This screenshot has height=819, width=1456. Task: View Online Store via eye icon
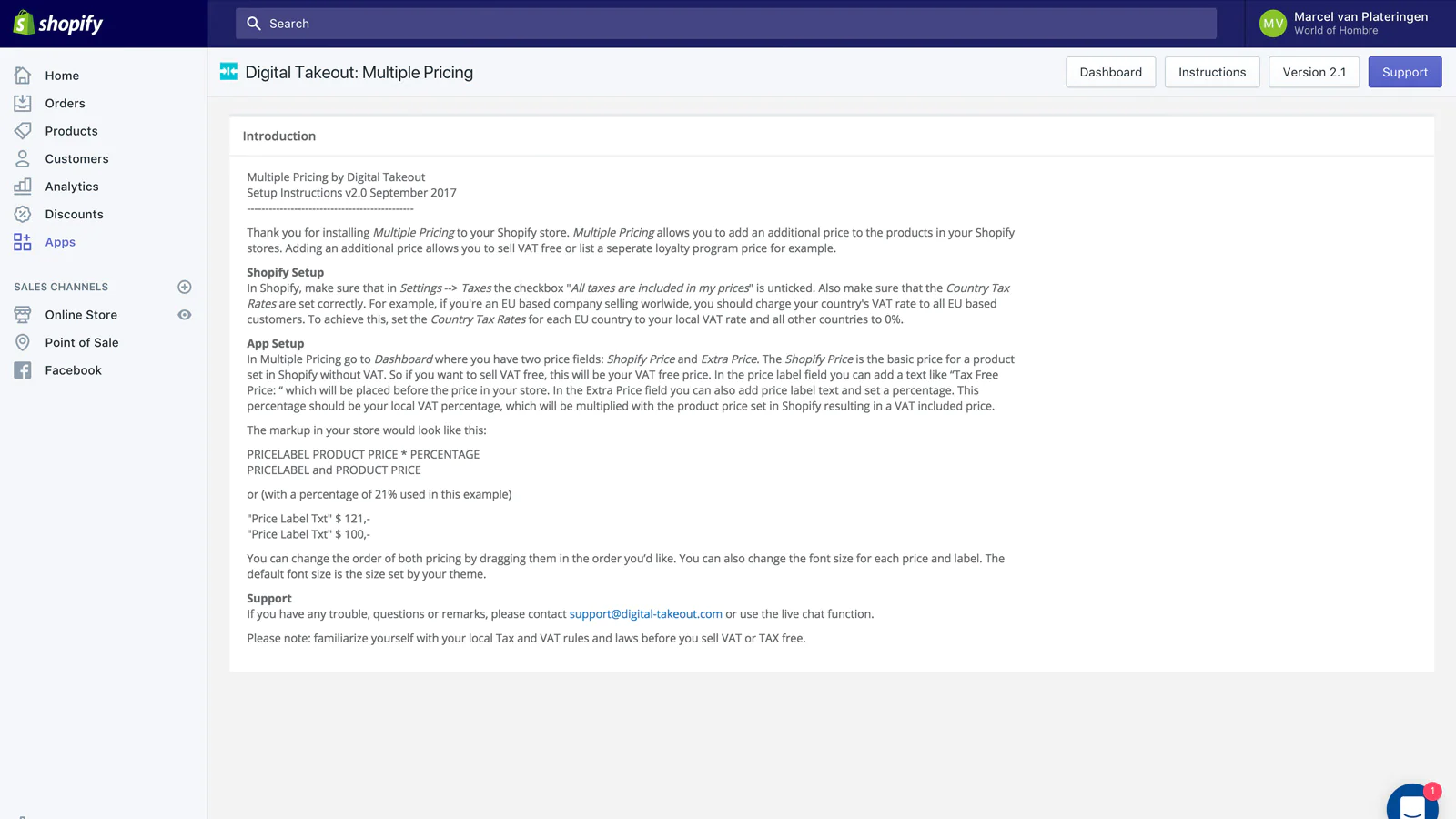[x=185, y=315]
